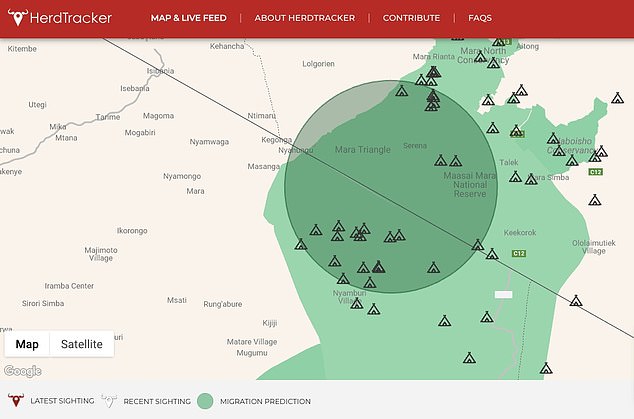Switch to Satellite view
This screenshot has width=634, height=419.
(x=82, y=344)
